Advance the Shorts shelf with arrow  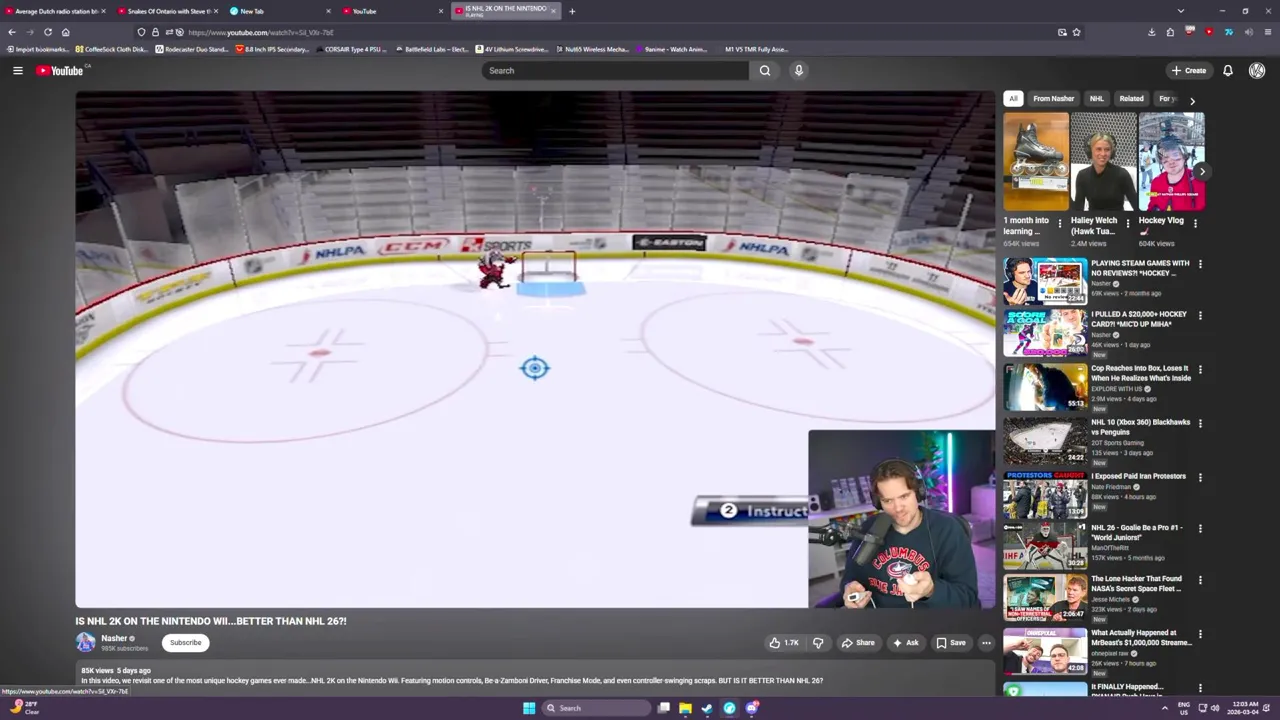pyautogui.click(x=1202, y=172)
